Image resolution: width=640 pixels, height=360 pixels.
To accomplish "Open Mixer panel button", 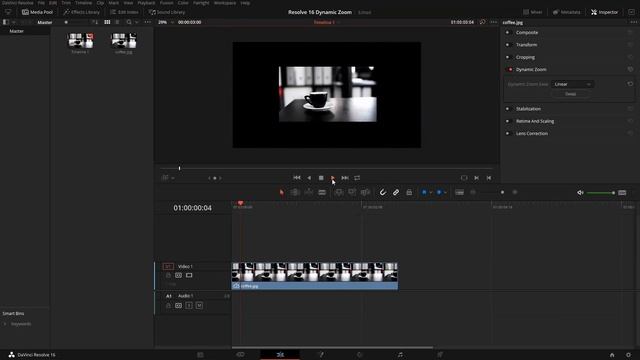I will [533, 12].
